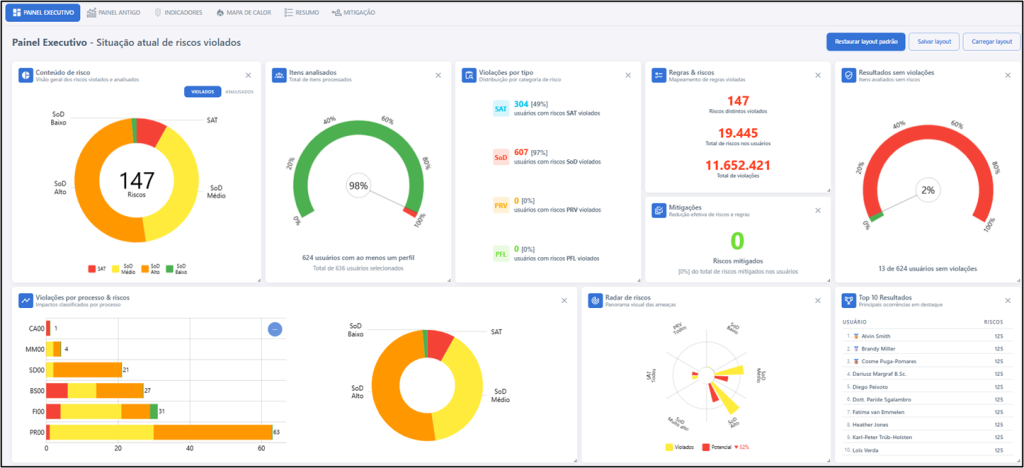Click red SAT swatch in donut legend
Screen dimensions: 1024x468
pos(91,268)
